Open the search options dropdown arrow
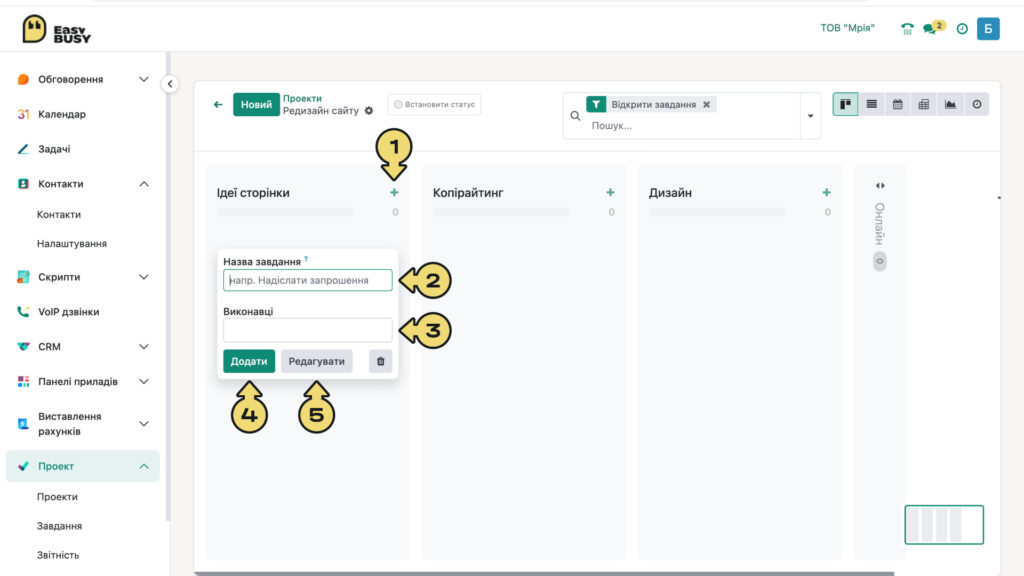 click(810, 116)
